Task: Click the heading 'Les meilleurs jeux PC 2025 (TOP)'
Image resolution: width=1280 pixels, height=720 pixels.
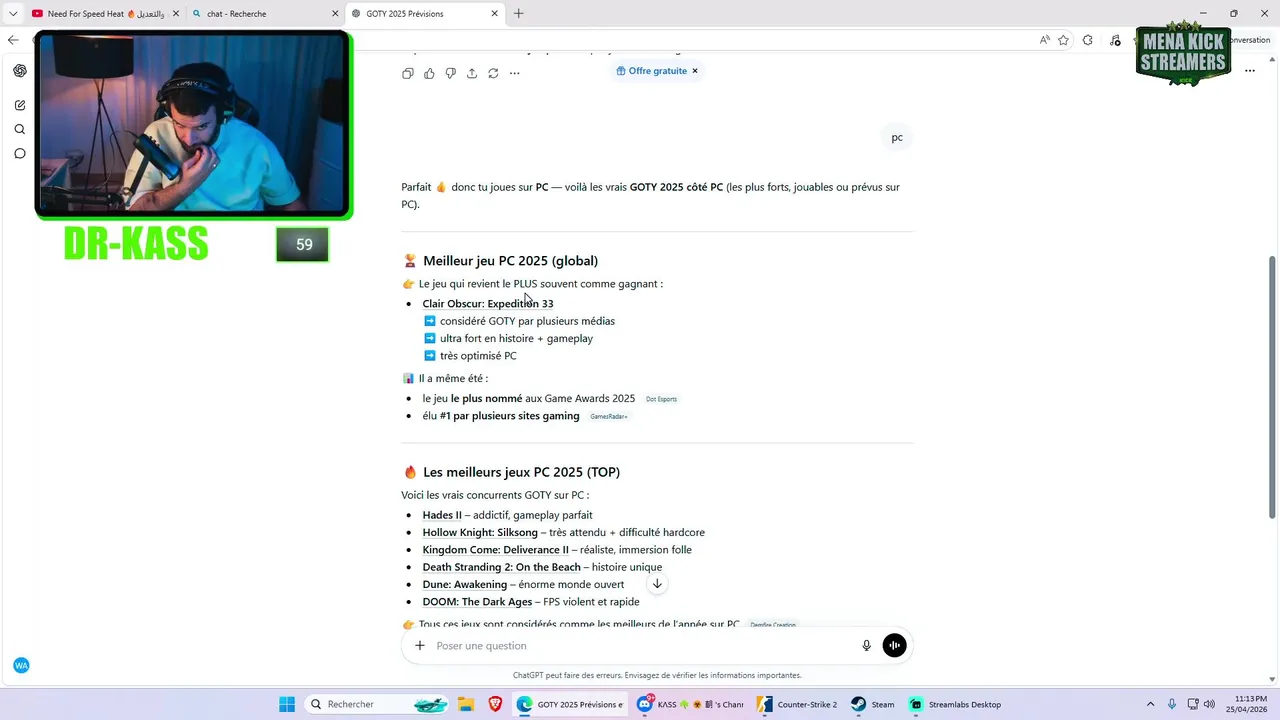Action: pos(521,472)
